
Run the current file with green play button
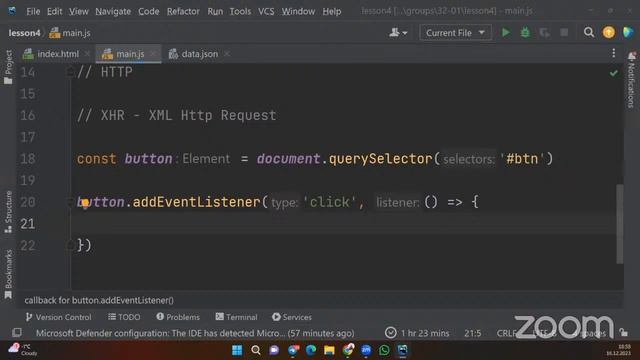[x=505, y=32]
